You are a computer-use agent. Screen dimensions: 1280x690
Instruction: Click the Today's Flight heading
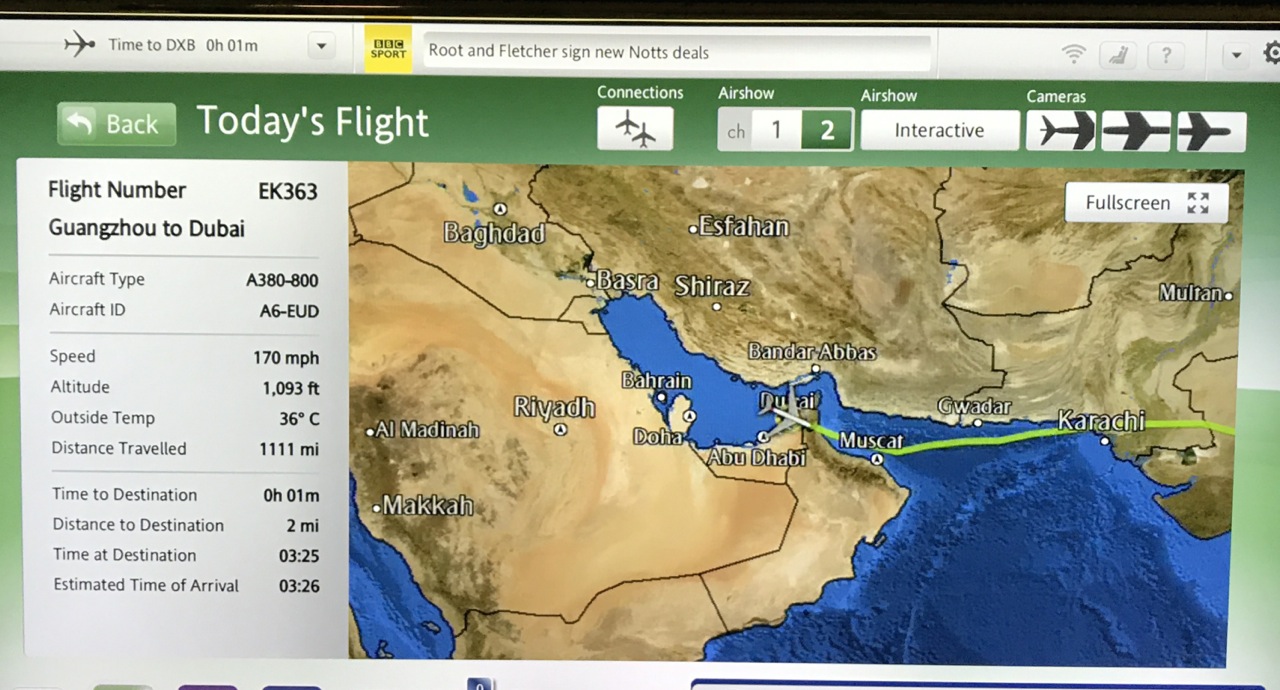[312, 122]
